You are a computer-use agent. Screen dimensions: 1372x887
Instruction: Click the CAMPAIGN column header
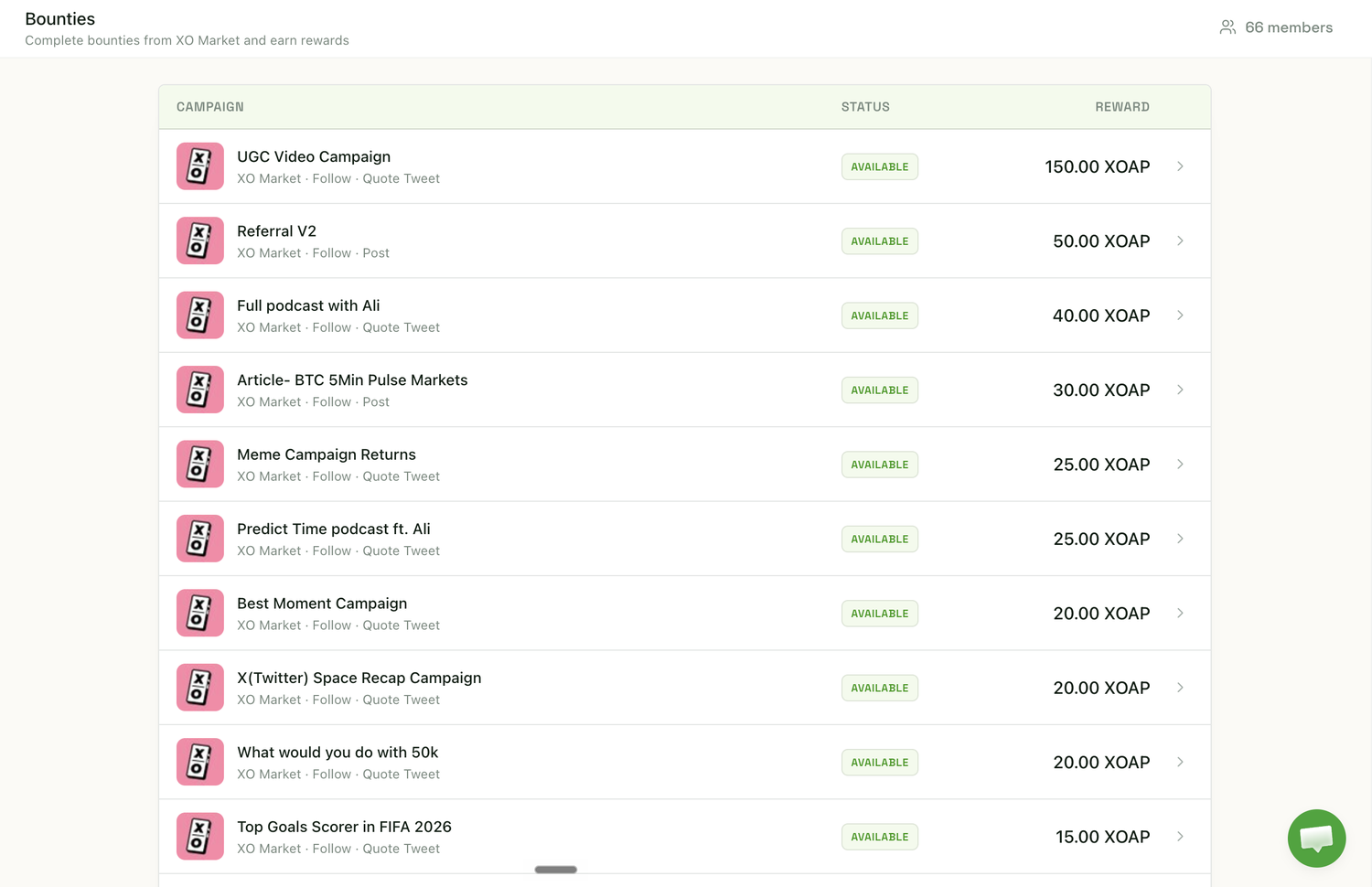(210, 107)
